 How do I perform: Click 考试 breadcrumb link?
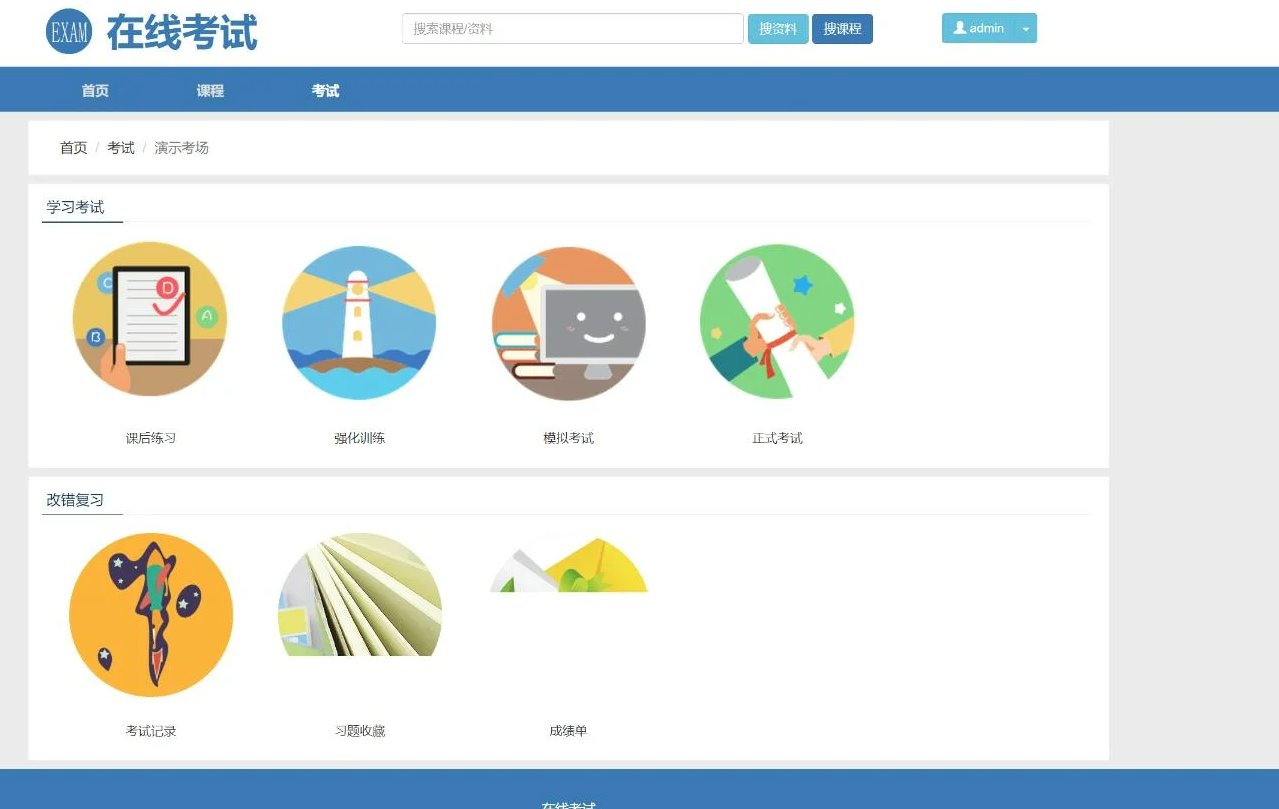click(121, 148)
